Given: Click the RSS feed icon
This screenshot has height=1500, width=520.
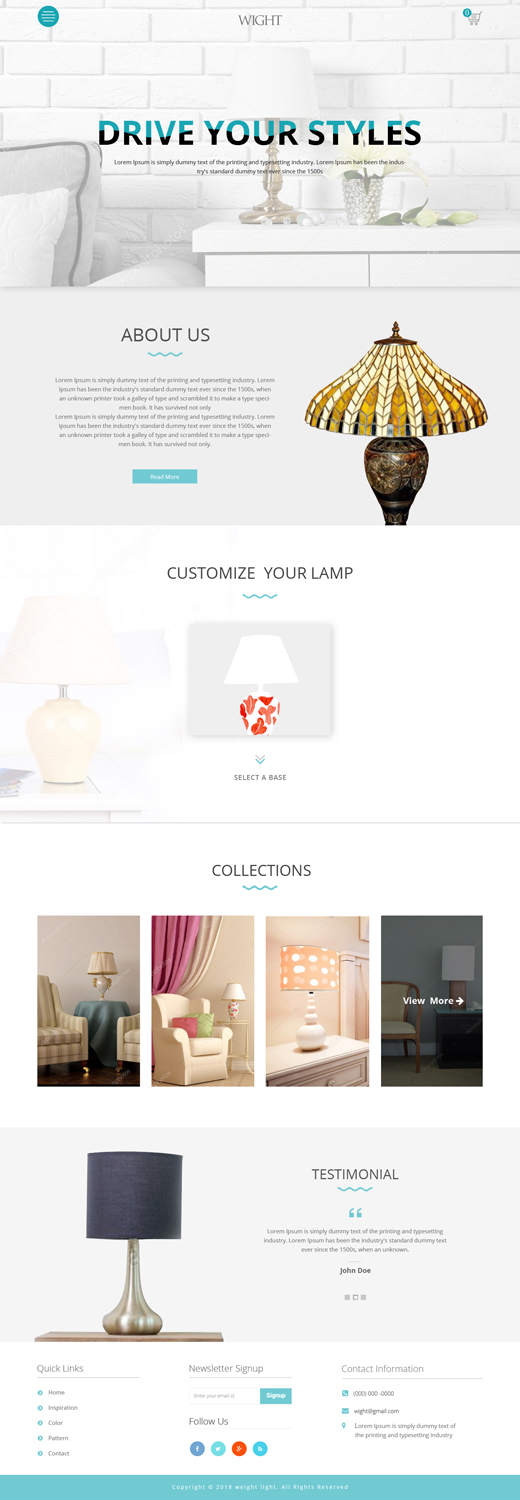Looking at the screenshot, I should point(260,1448).
